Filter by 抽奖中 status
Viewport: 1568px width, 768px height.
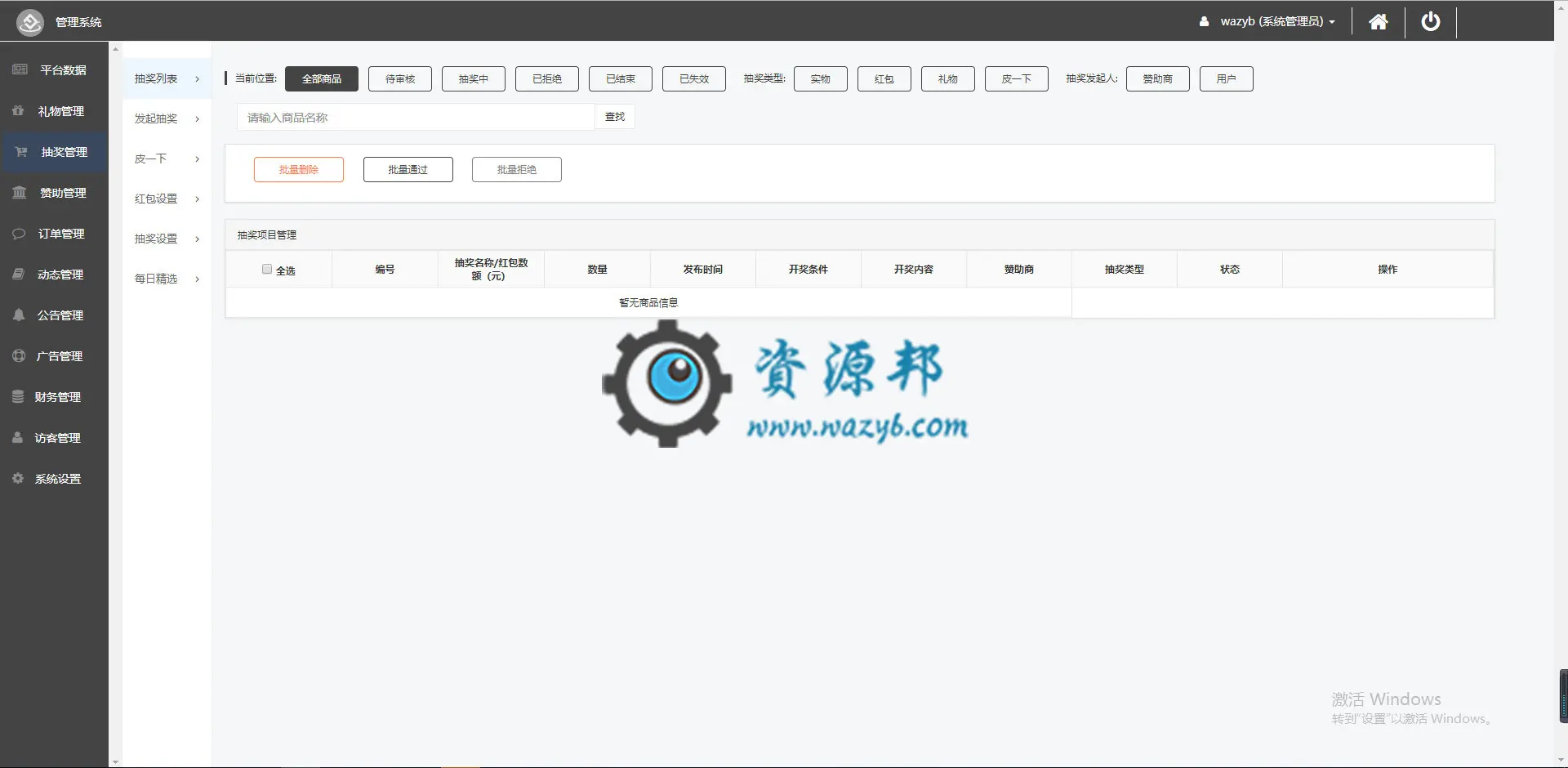point(474,78)
